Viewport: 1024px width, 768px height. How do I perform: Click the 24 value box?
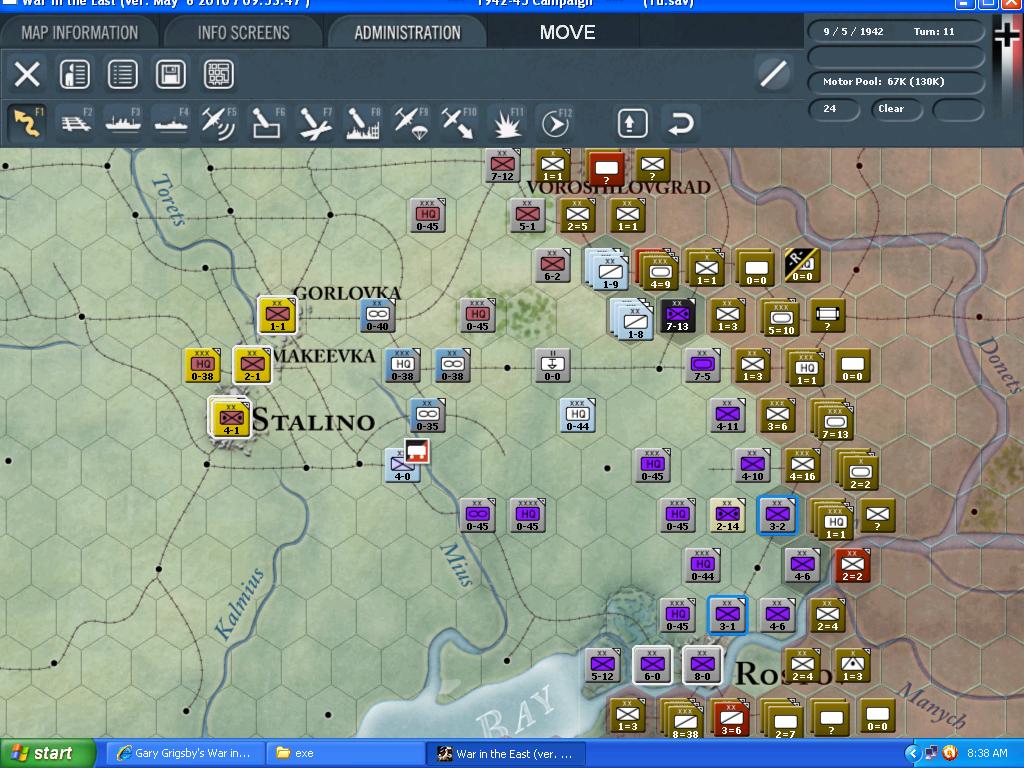pos(833,108)
